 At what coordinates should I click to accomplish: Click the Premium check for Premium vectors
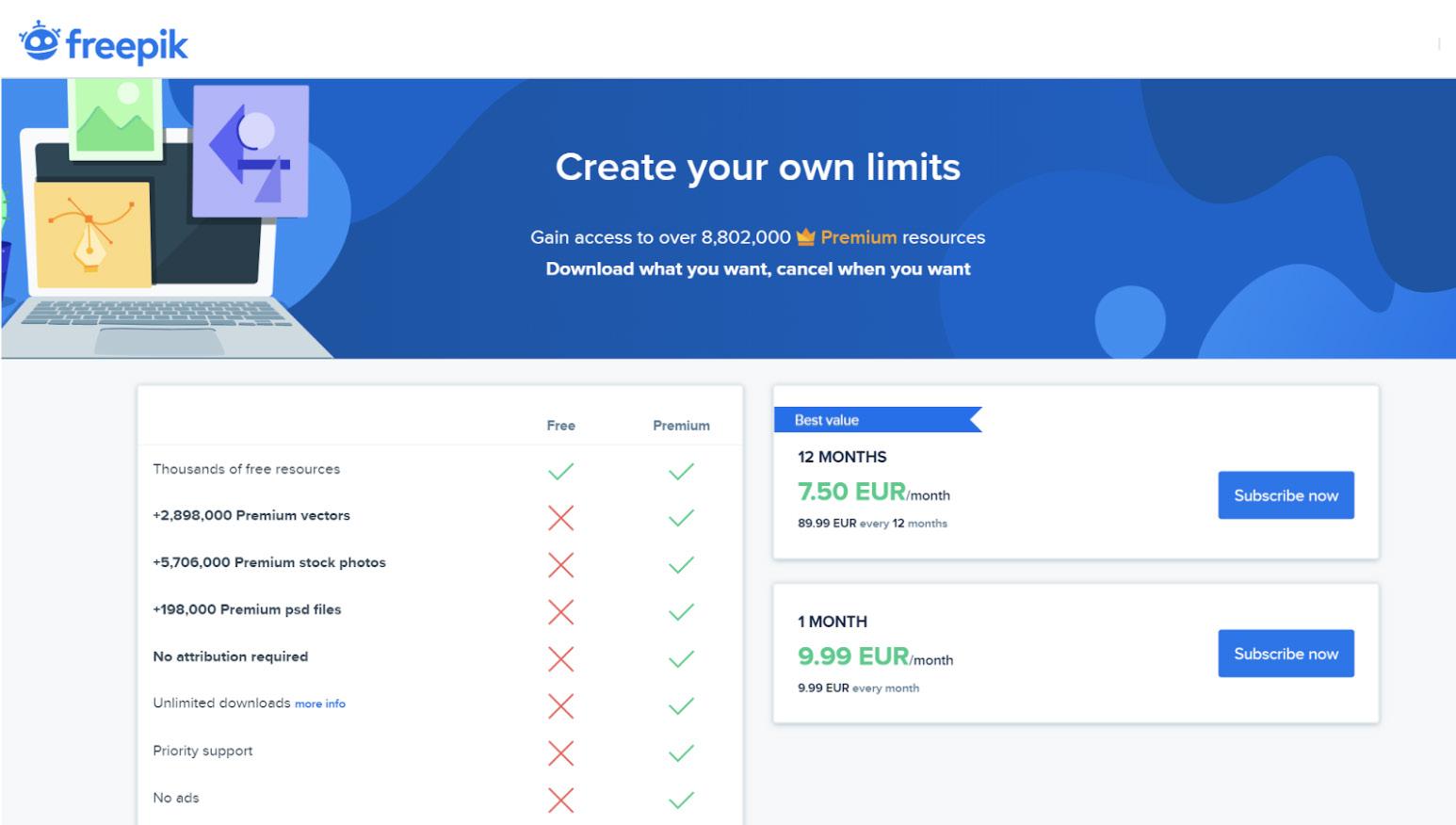coord(681,518)
